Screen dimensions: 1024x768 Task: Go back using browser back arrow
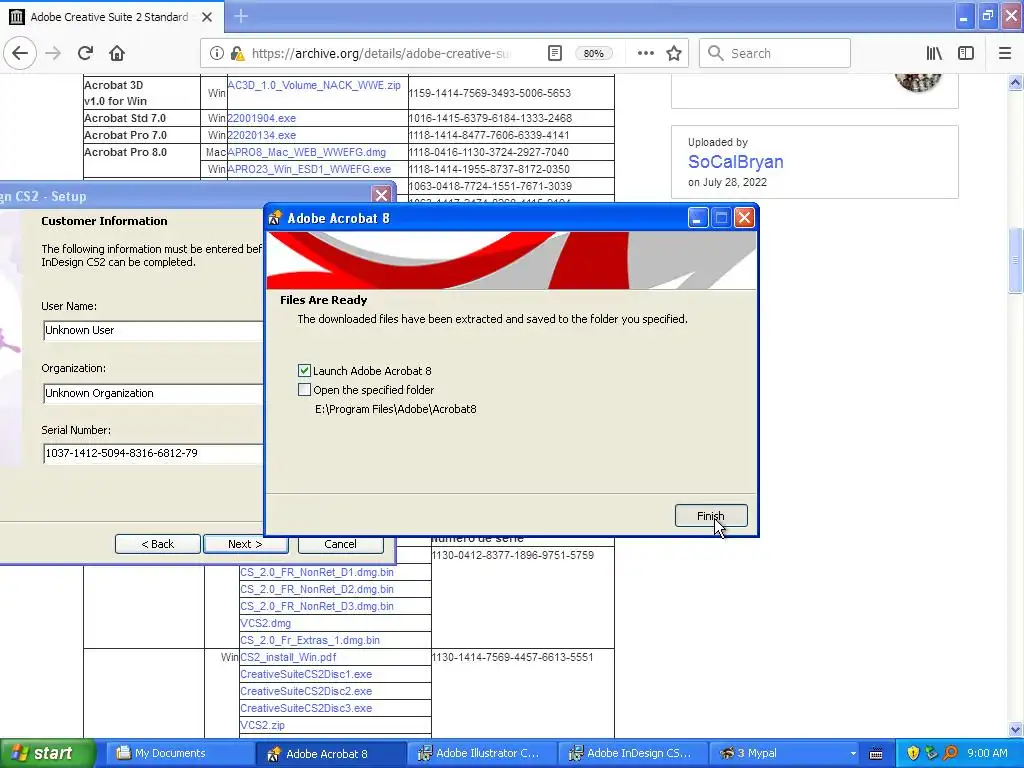pyautogui.click(x=20, y=53)
